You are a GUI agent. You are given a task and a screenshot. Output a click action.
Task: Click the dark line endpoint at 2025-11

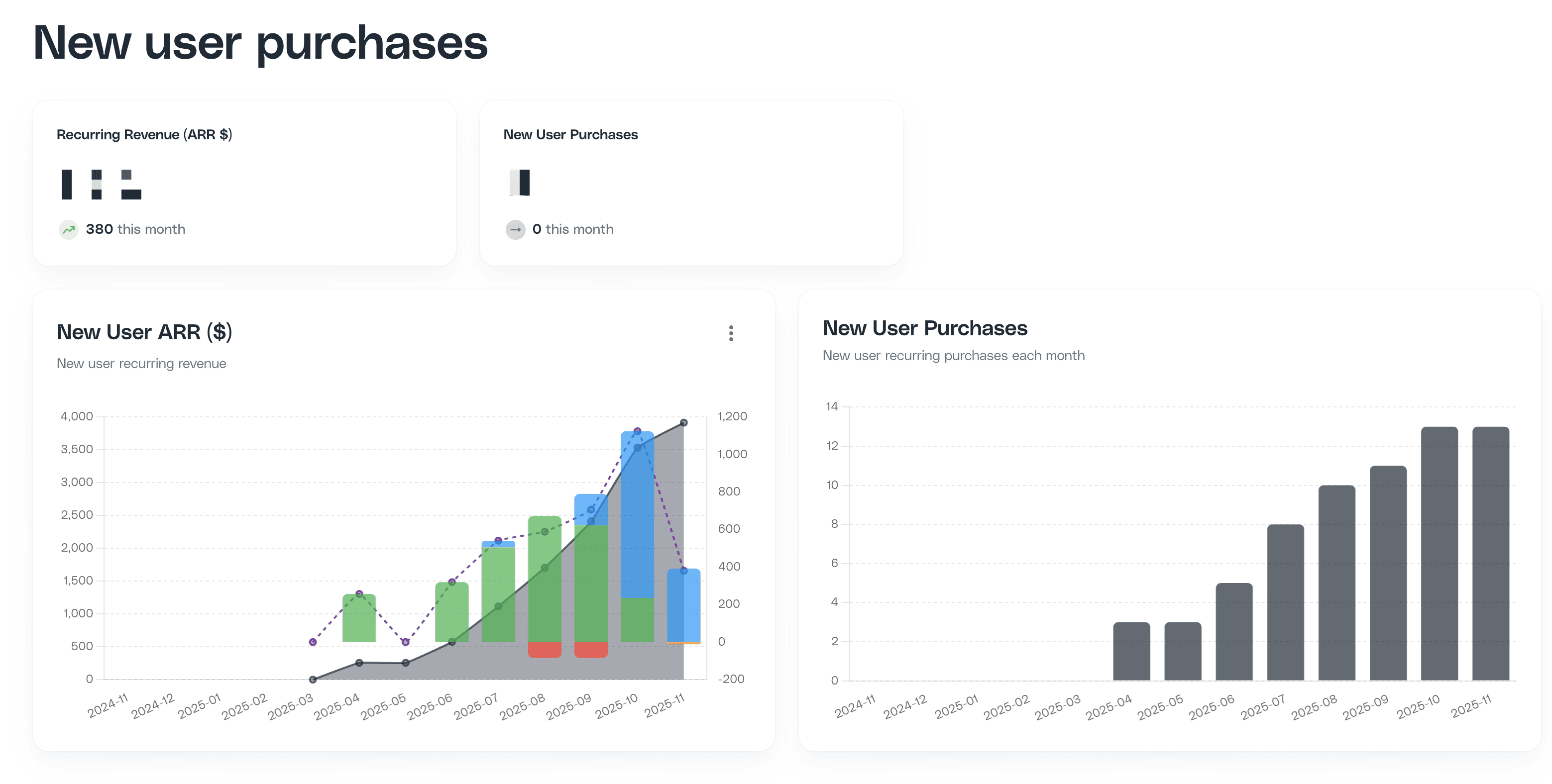click(684, 423)
